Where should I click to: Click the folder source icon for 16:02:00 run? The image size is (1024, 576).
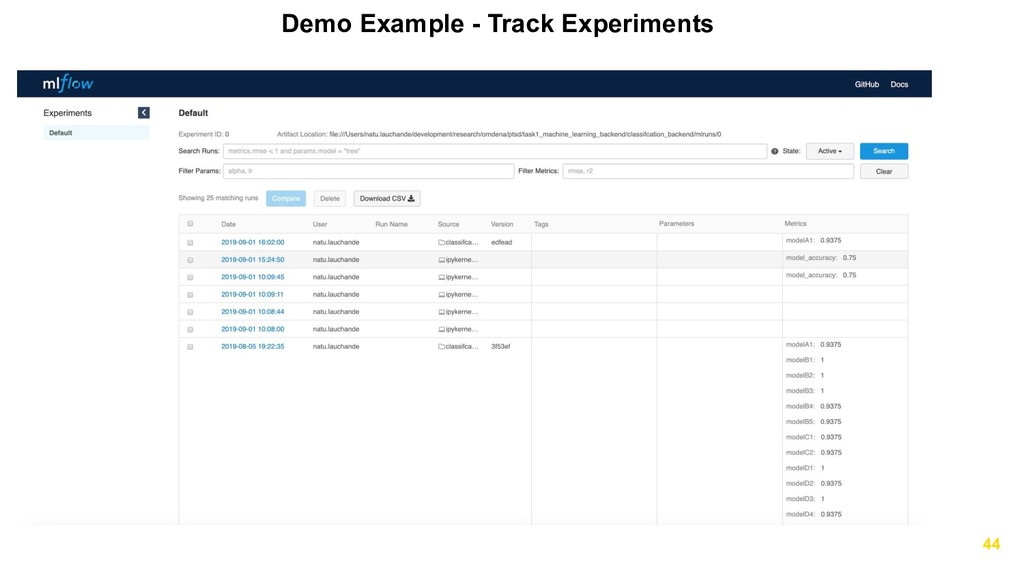(441, 242)
